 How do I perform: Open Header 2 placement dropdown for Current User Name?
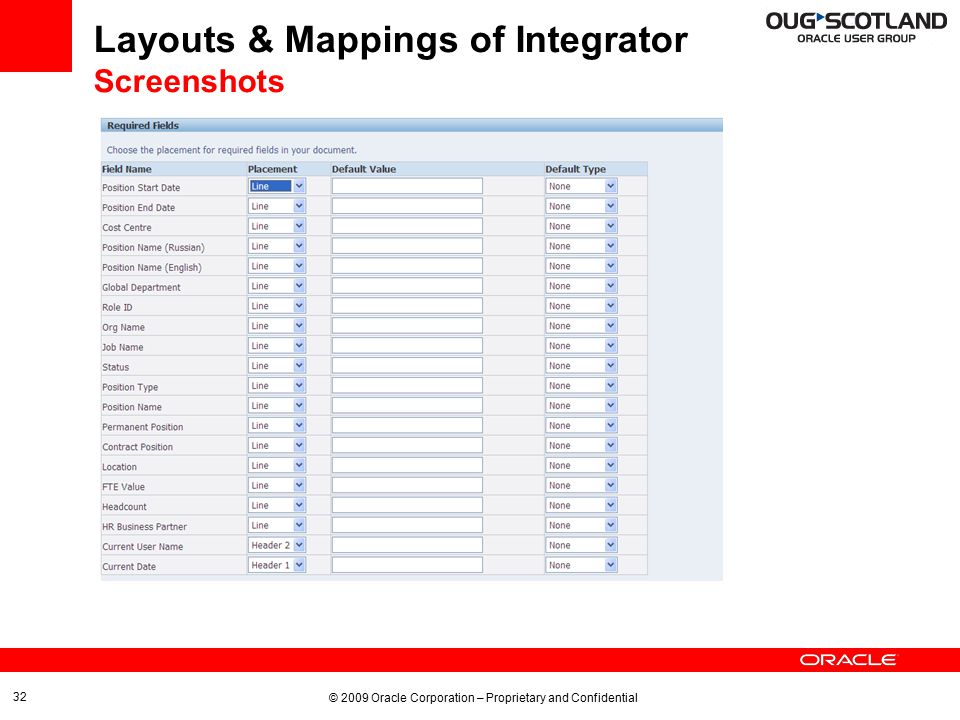tap(277, 545)
